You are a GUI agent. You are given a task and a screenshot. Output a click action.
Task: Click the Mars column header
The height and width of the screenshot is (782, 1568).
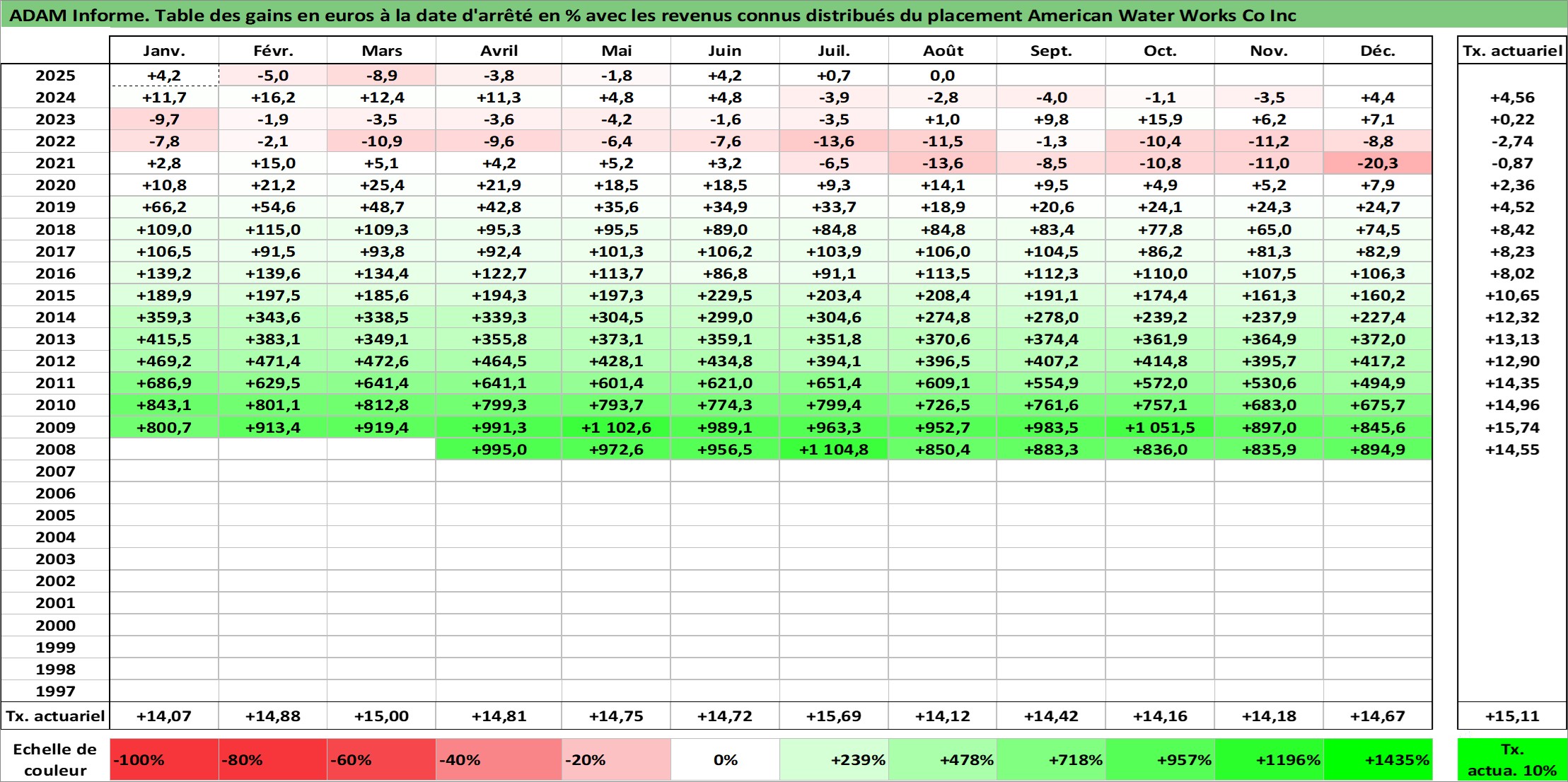coord(382,51)
